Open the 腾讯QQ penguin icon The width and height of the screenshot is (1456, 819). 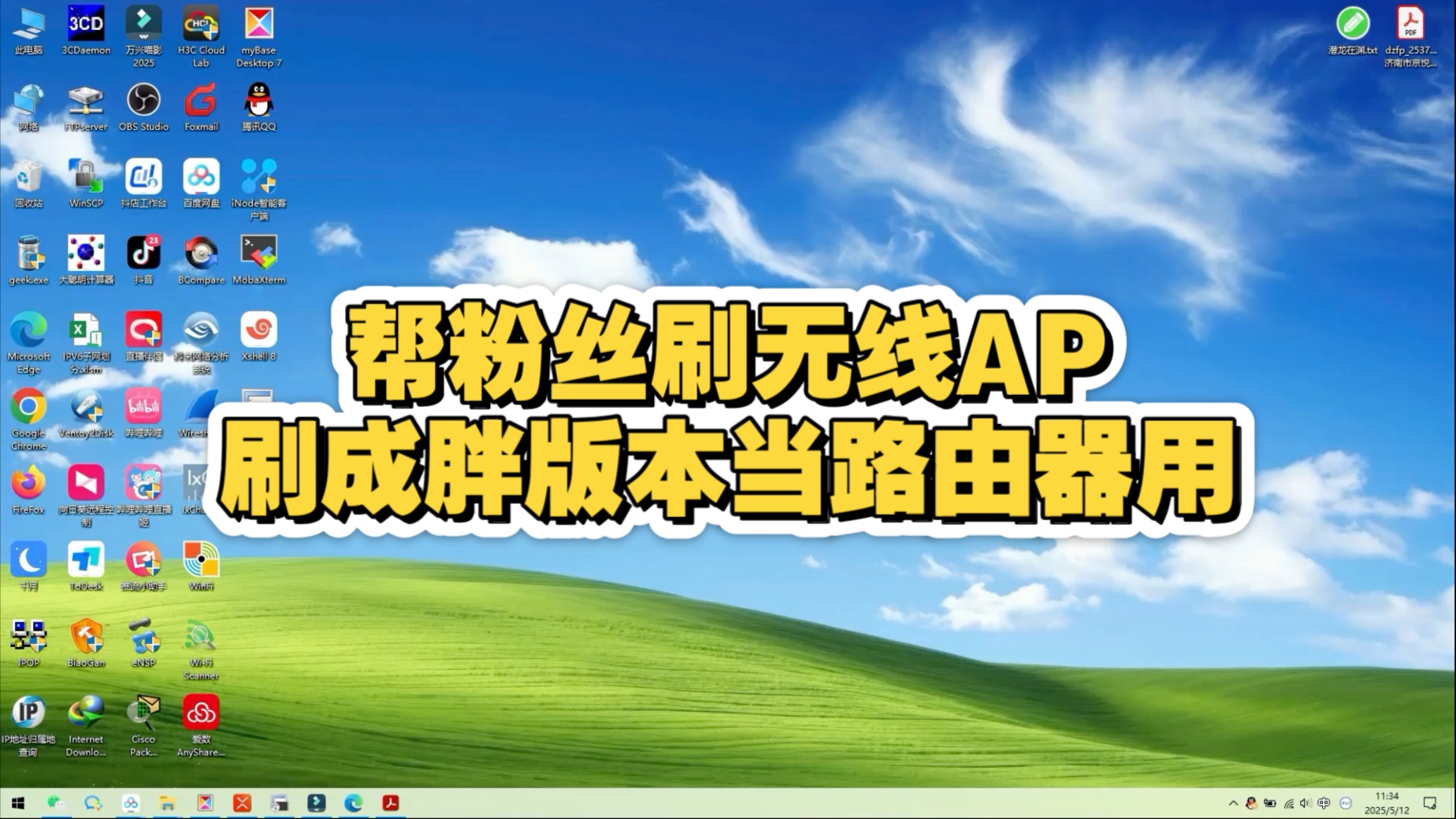[x=258, y=108]
